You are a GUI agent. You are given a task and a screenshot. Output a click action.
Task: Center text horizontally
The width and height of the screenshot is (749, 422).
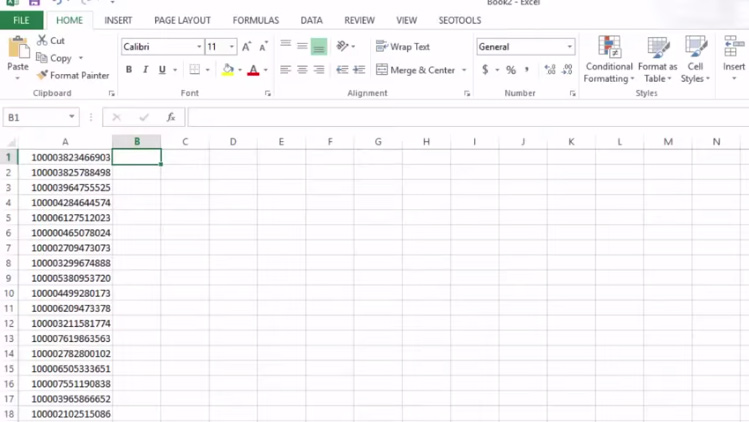(302, 70)
